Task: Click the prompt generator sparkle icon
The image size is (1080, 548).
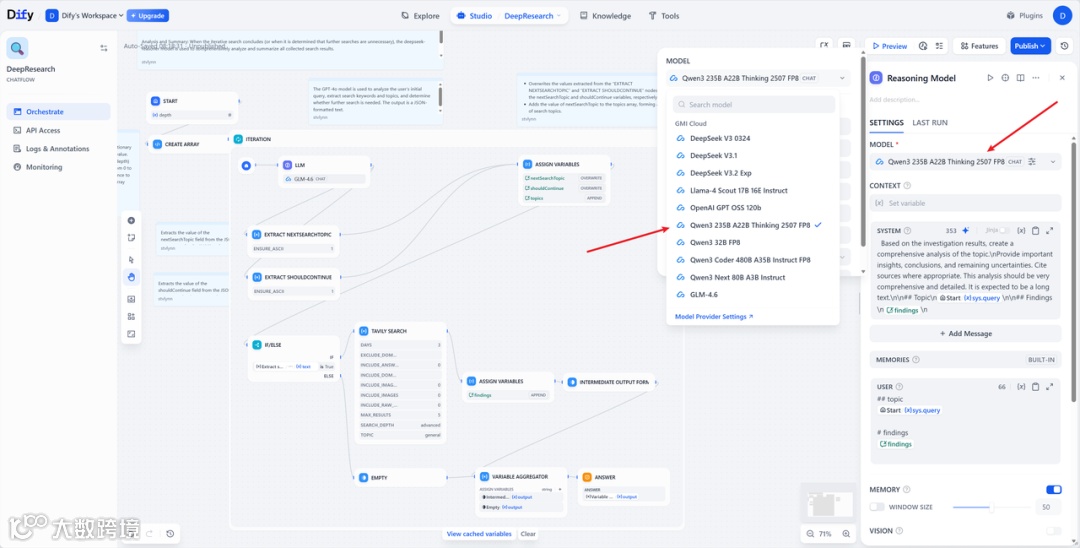Action: click(x=966, y=231)
